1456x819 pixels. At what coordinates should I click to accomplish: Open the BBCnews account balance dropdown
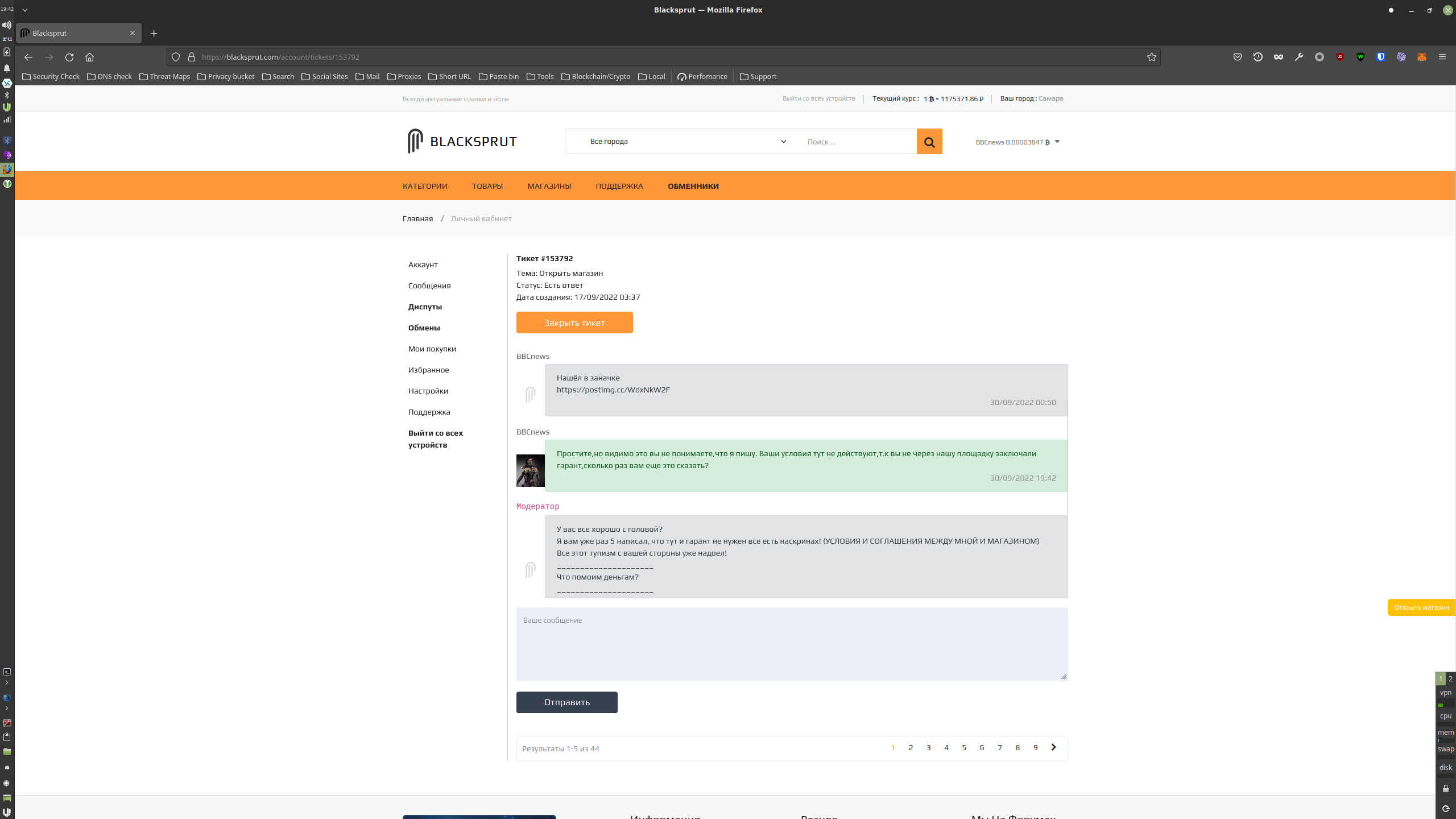(x=1017, y=142)
